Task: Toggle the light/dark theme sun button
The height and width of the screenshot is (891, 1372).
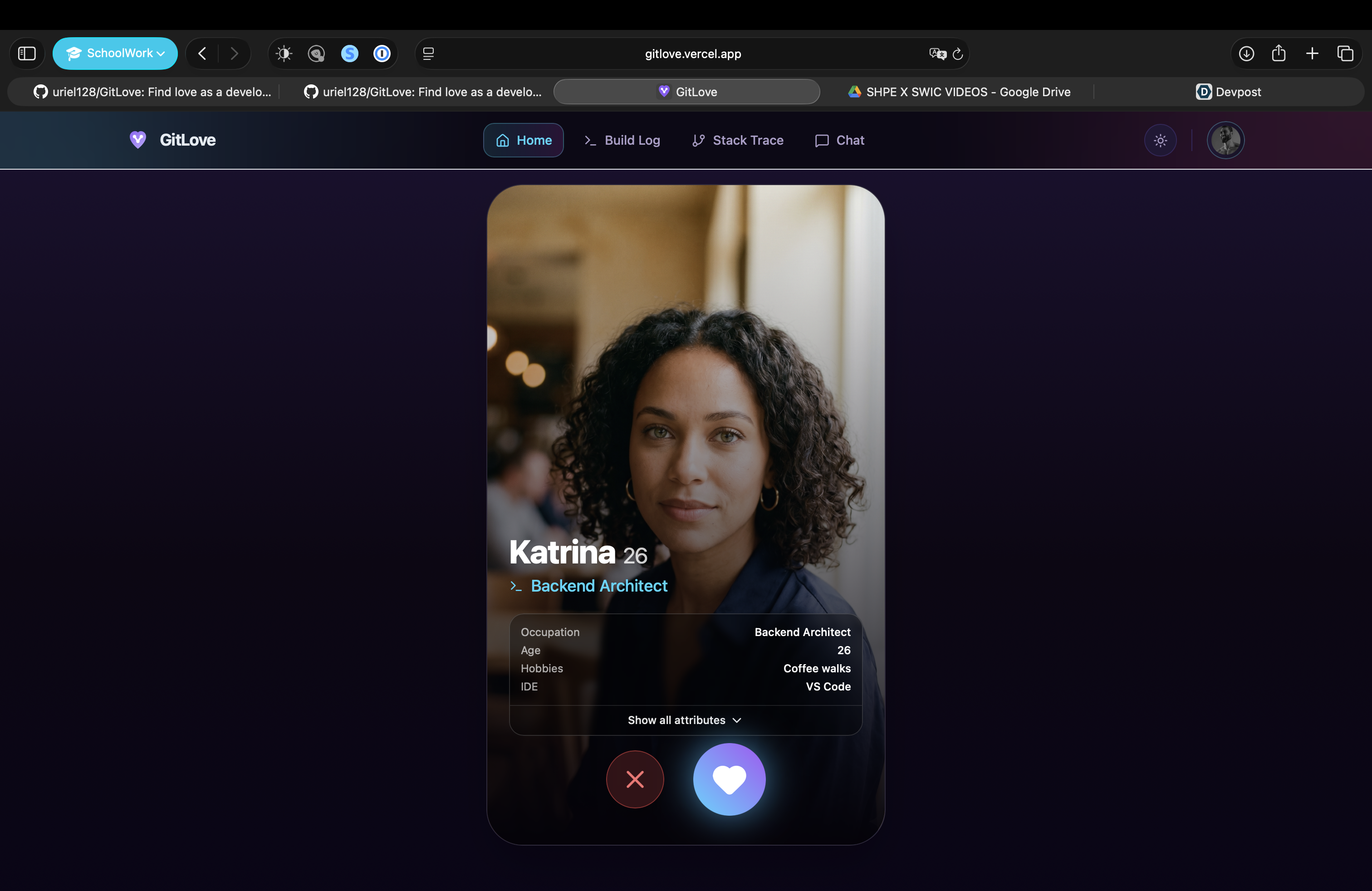Action: (x=1161, y=140)
